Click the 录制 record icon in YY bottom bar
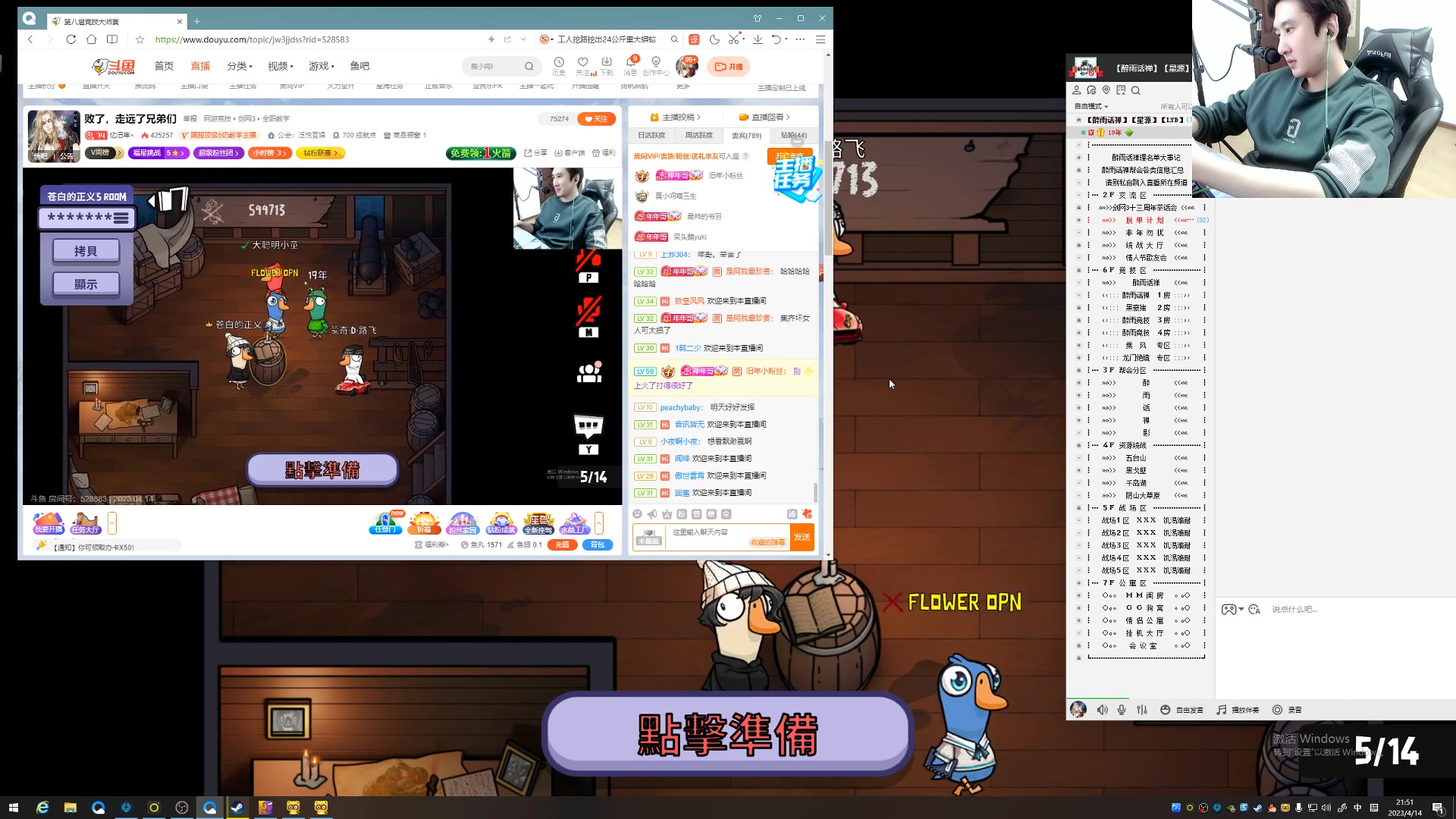The width and height of the screenshot is (1456, 819). (1277, 710)
